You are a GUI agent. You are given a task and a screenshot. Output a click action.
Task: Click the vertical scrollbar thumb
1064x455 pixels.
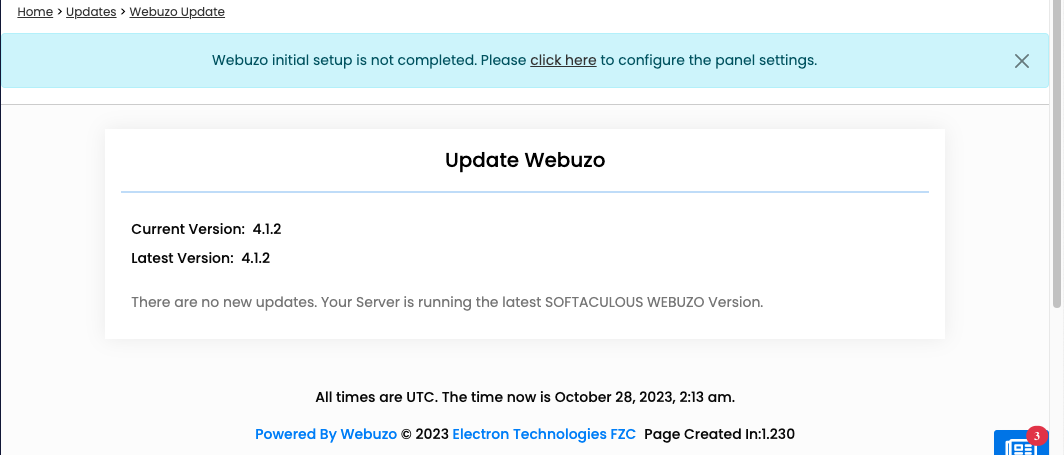1058,150
